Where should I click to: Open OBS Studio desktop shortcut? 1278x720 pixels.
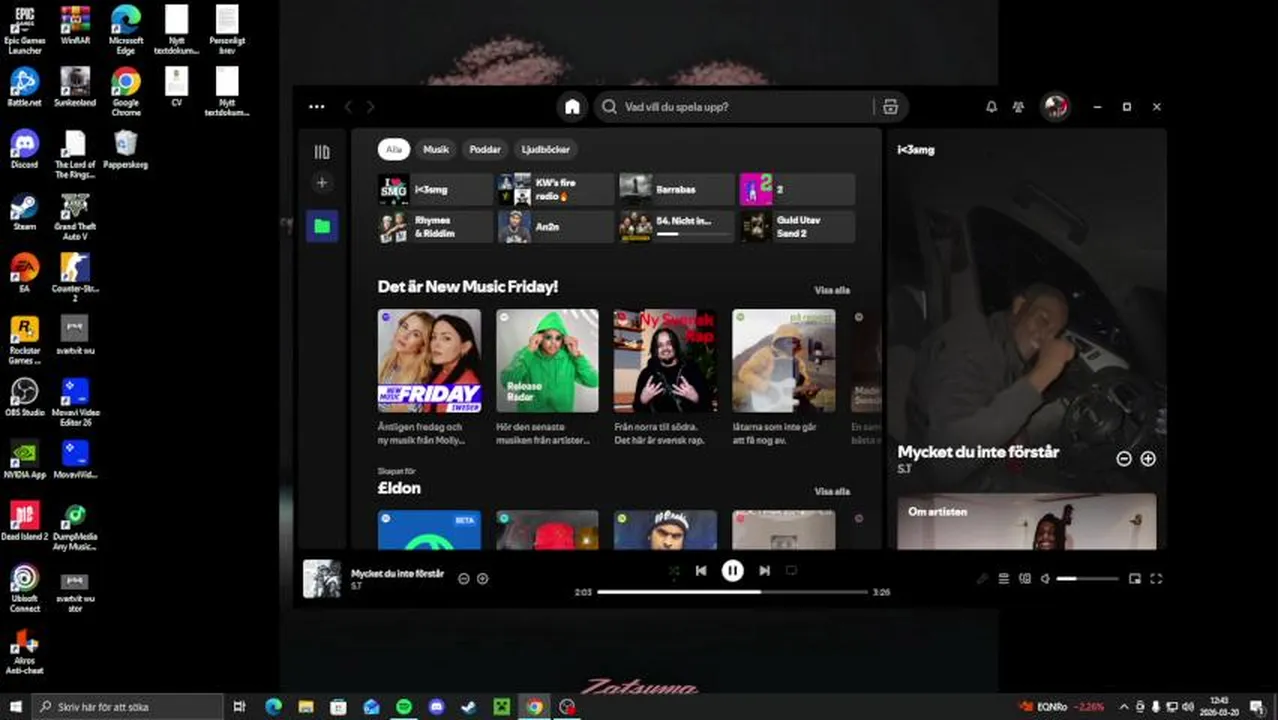tap(24, 397)
